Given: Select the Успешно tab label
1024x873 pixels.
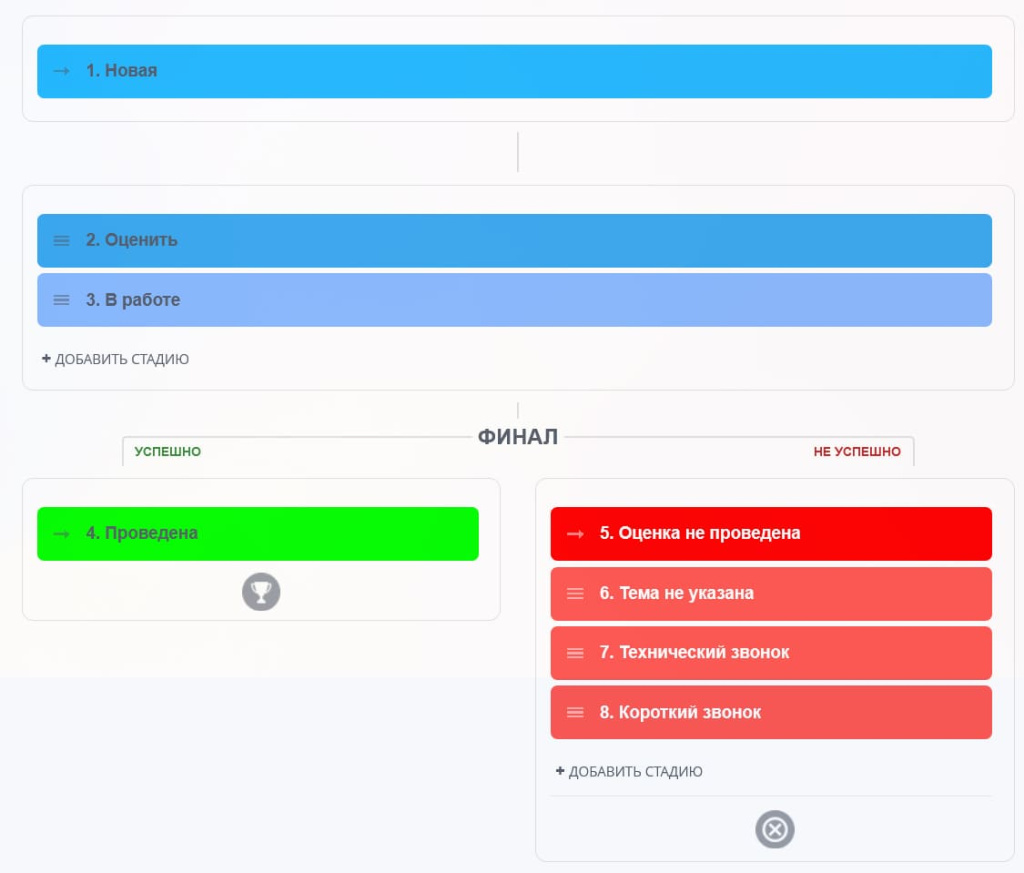Looking at the screenshot, I should point(168,452).
